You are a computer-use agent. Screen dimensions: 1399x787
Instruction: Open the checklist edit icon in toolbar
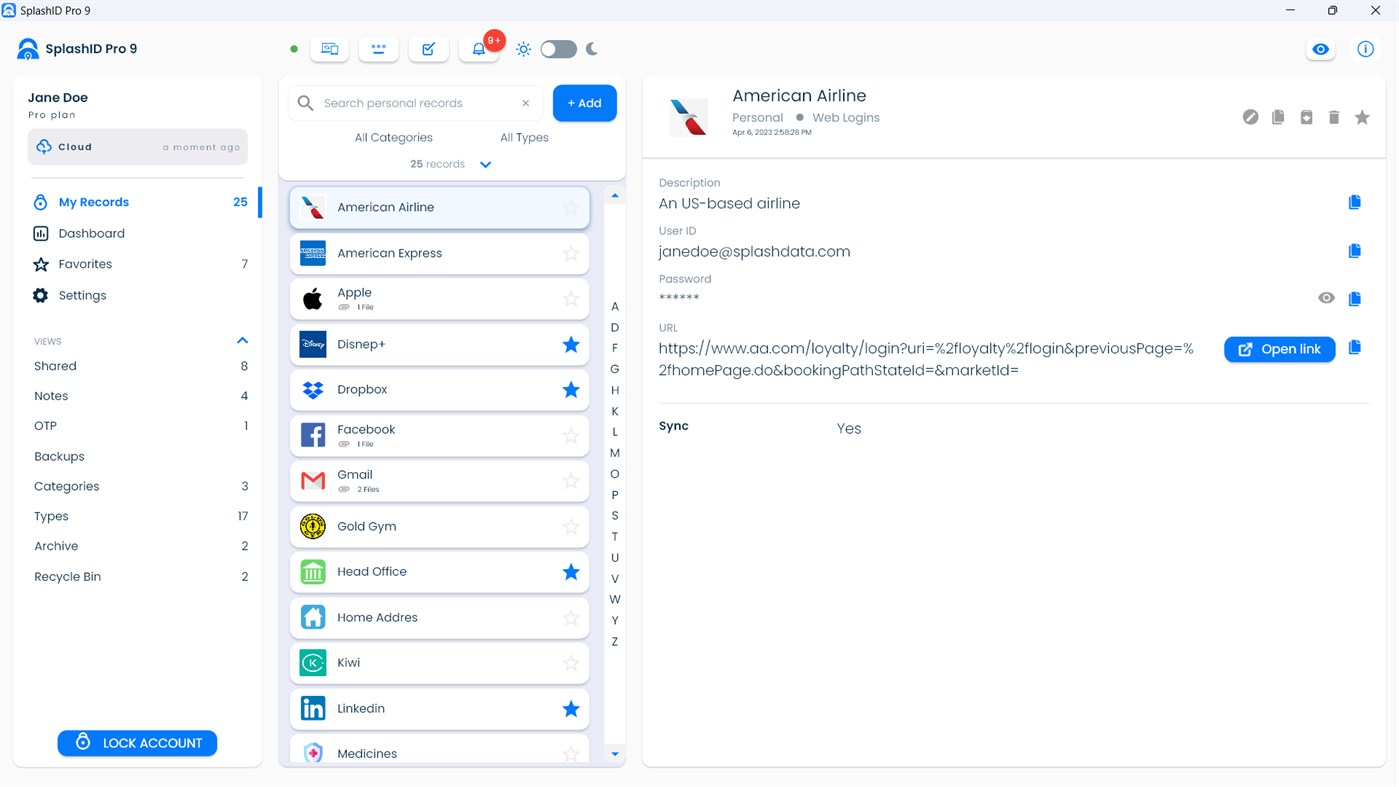point(428,49)
